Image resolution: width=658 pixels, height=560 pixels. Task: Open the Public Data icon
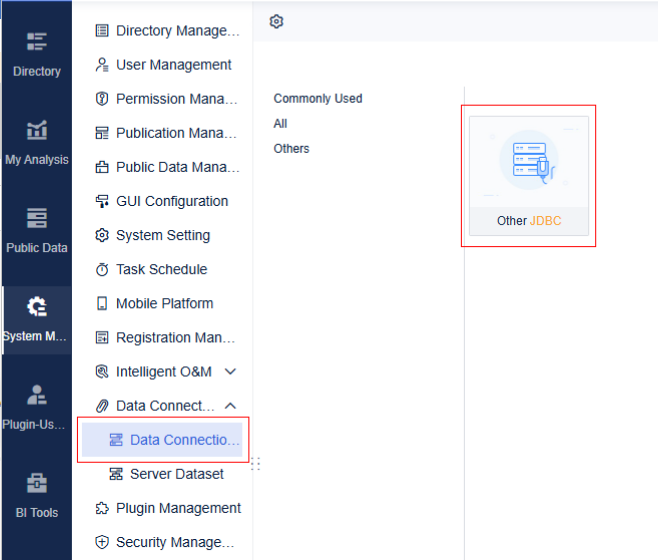[37, 218]
